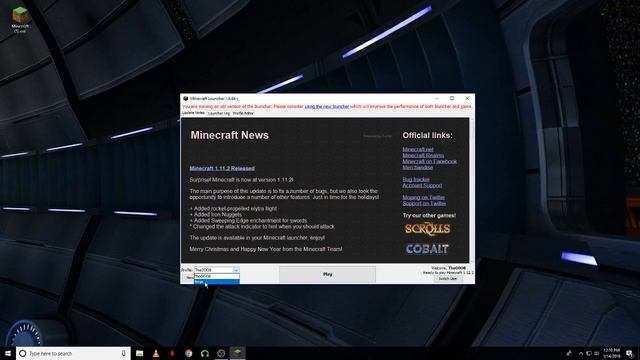Click the large Play button
The image size is (640, 360).
[x=327, y=274]
